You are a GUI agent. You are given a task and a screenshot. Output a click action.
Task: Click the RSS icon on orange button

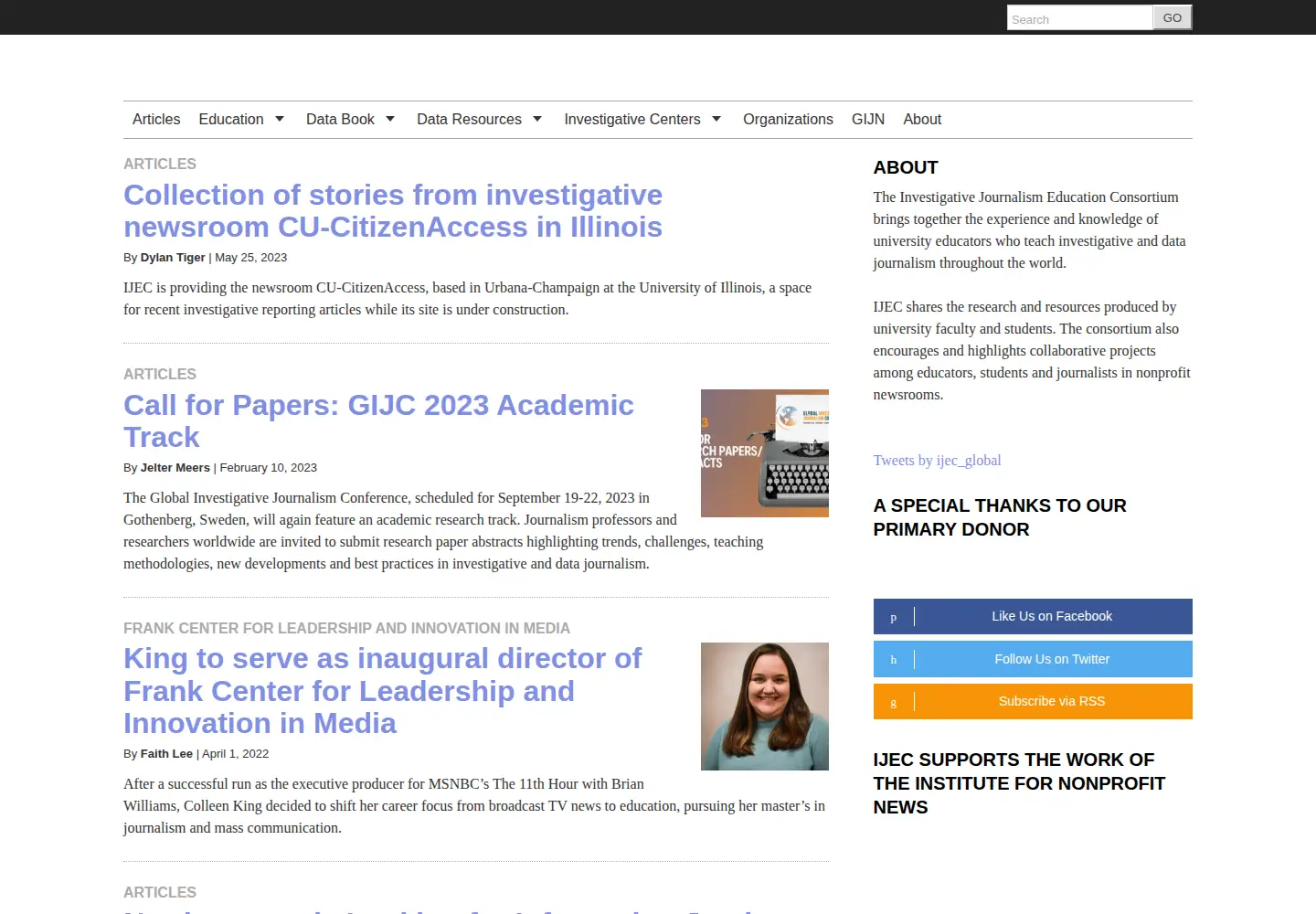point(894,702)
